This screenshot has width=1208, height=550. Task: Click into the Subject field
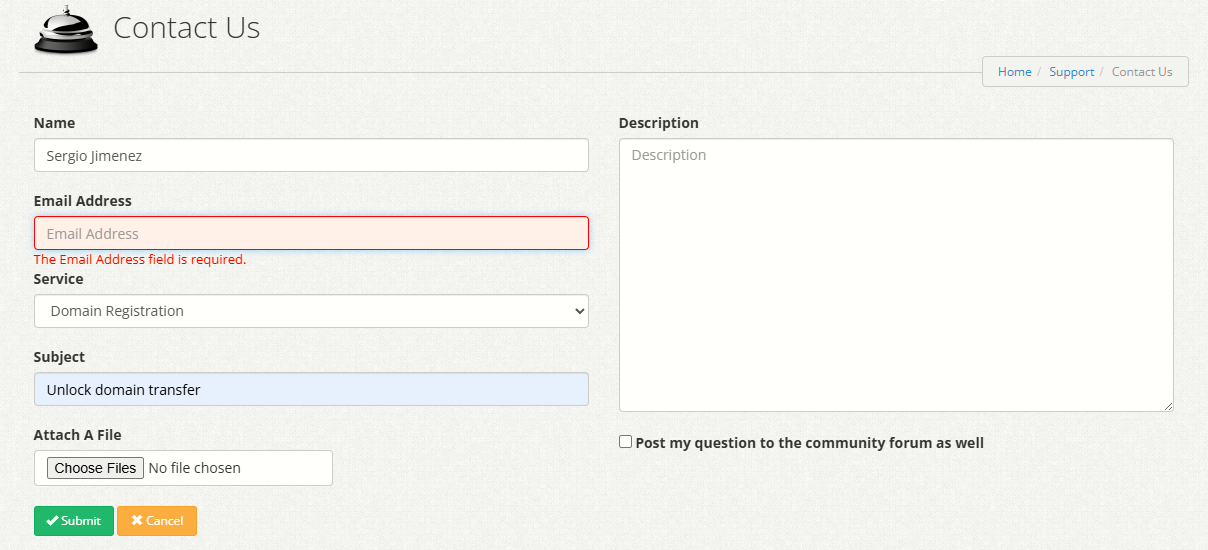pyautogui.click(x=311, y=389)
